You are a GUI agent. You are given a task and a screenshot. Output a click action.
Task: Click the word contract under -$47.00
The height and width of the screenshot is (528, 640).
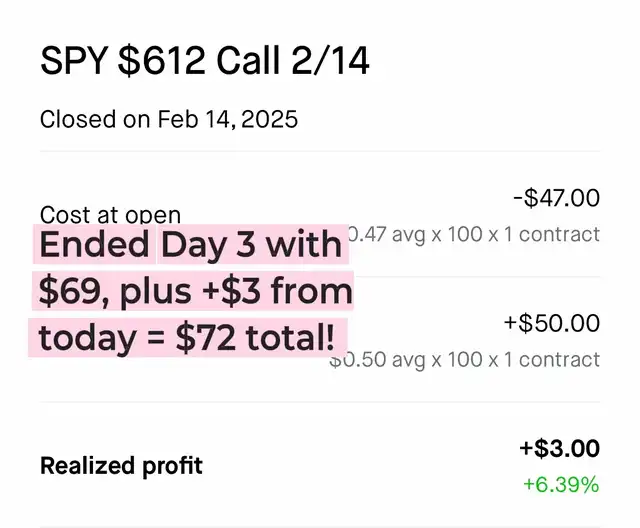click(559, 234)
